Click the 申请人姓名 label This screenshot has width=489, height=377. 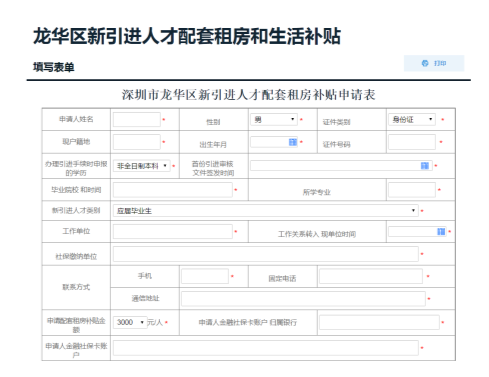76,119
